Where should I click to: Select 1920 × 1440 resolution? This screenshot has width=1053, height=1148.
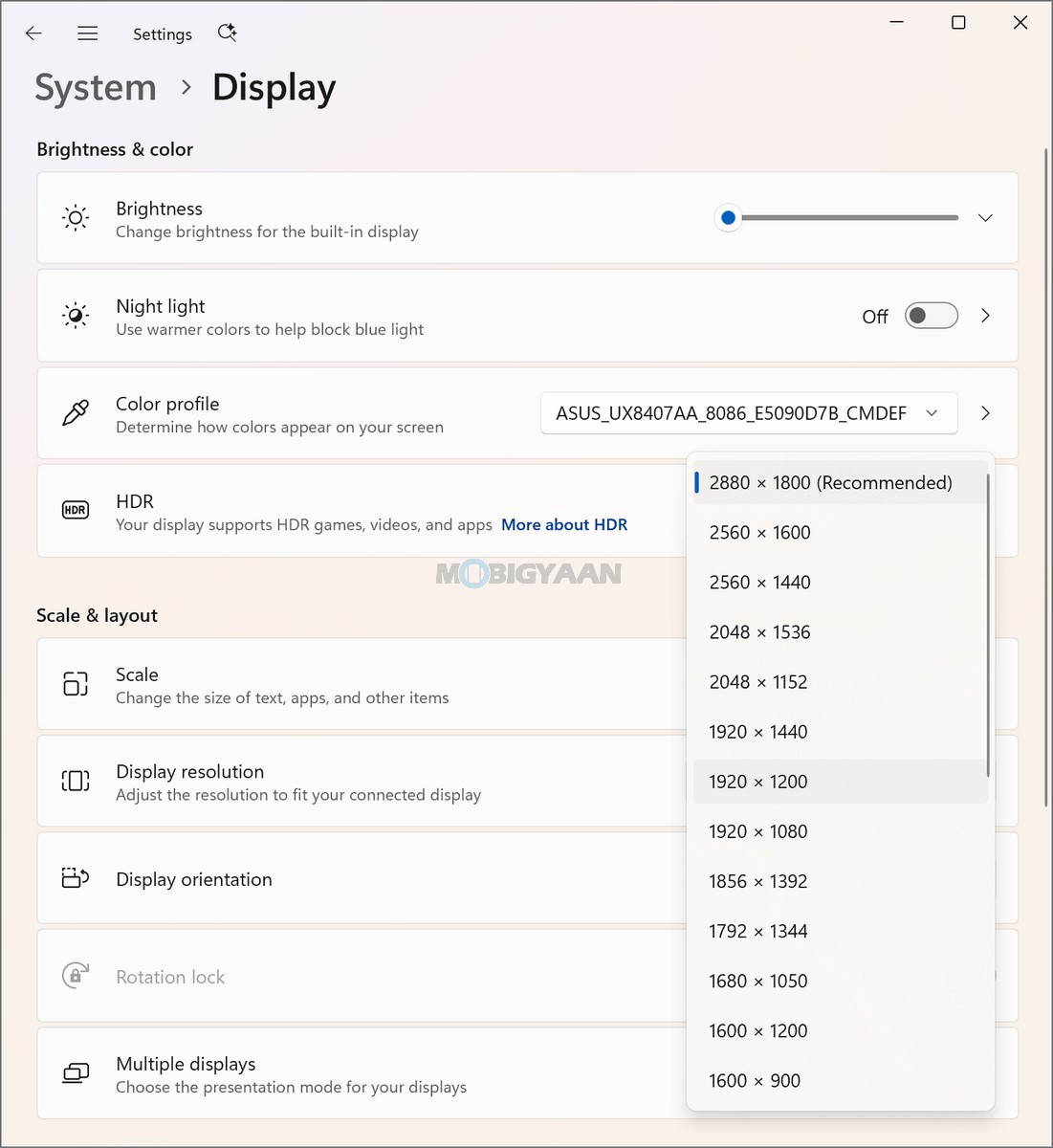(x=841, y=732)
